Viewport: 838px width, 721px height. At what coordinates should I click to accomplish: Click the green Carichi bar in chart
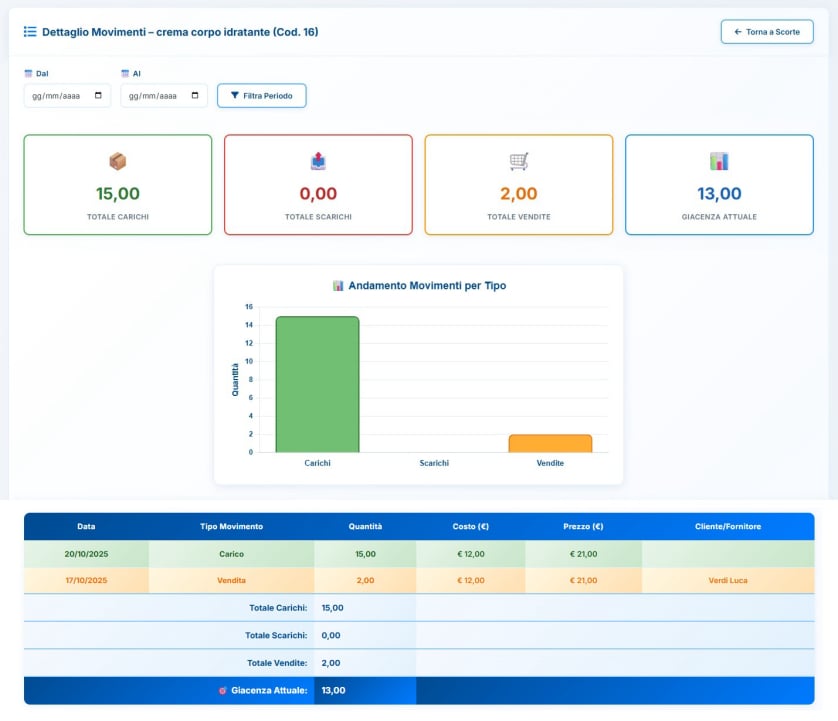click(317, 385)
